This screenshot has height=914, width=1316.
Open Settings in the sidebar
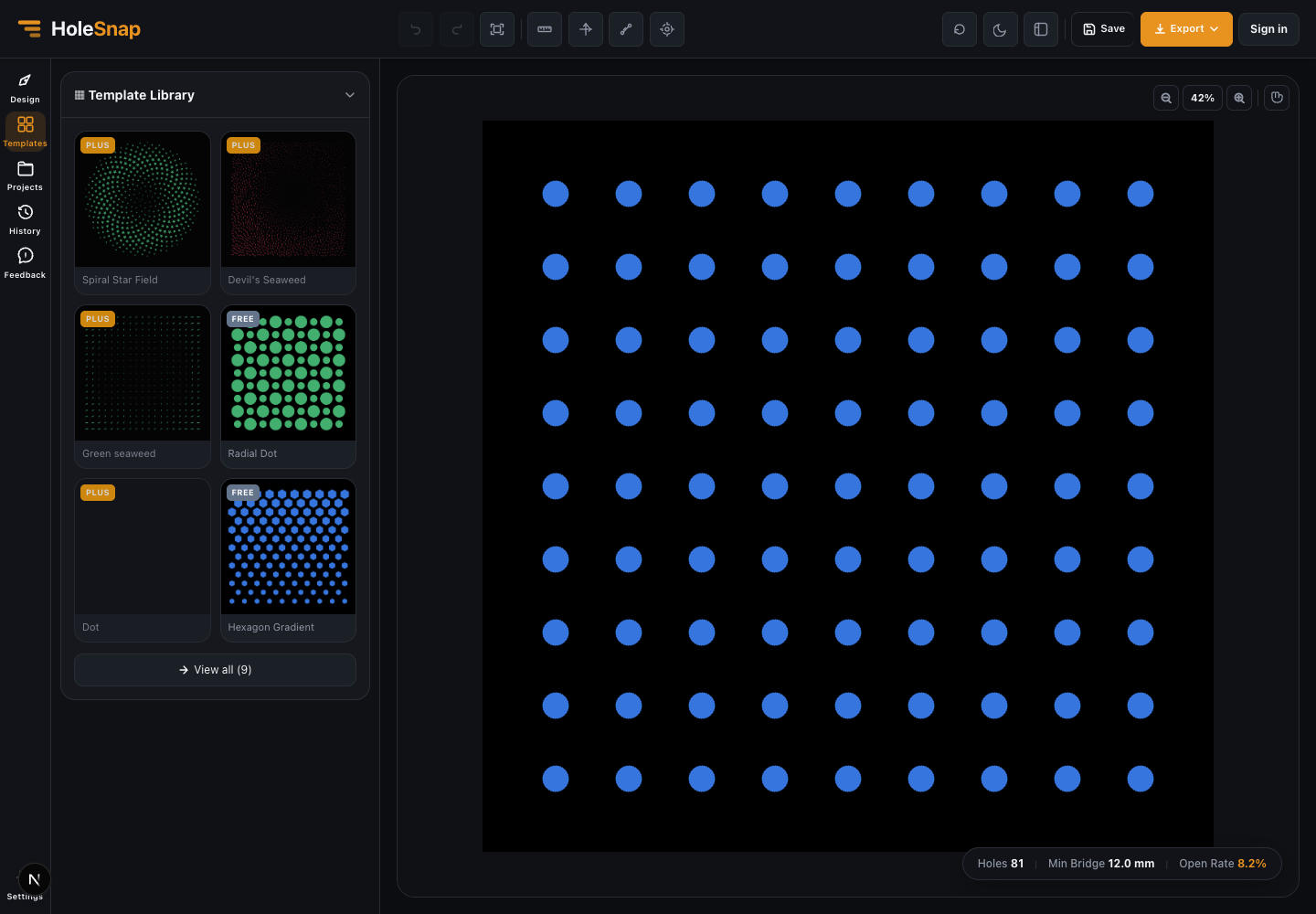[x=25, y=897]
